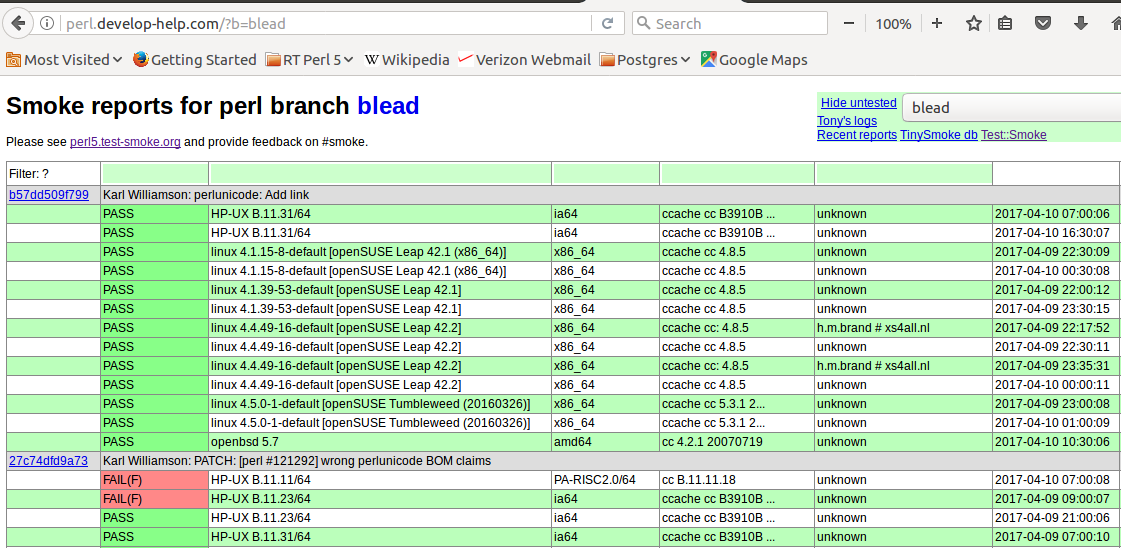Reload the current page
1121x548 pixels.
coord(607,23)
